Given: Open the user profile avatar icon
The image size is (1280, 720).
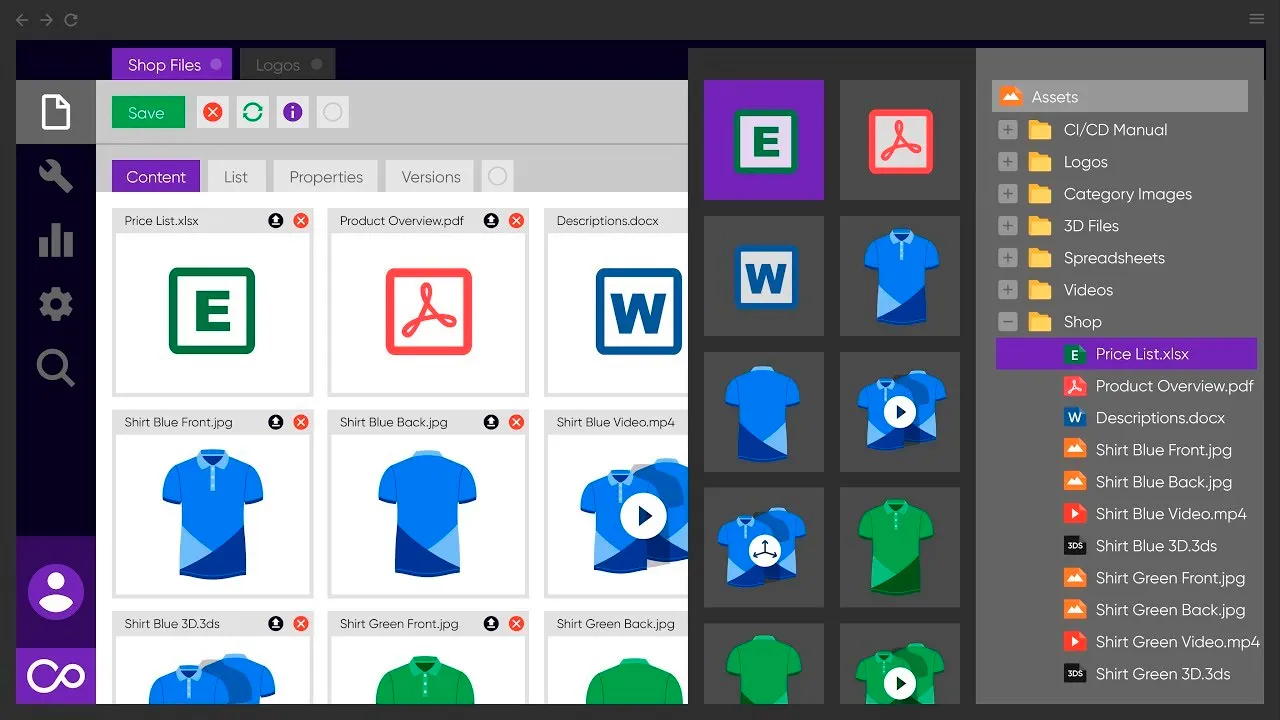Looking at the screenshot, I should (55, 592).
